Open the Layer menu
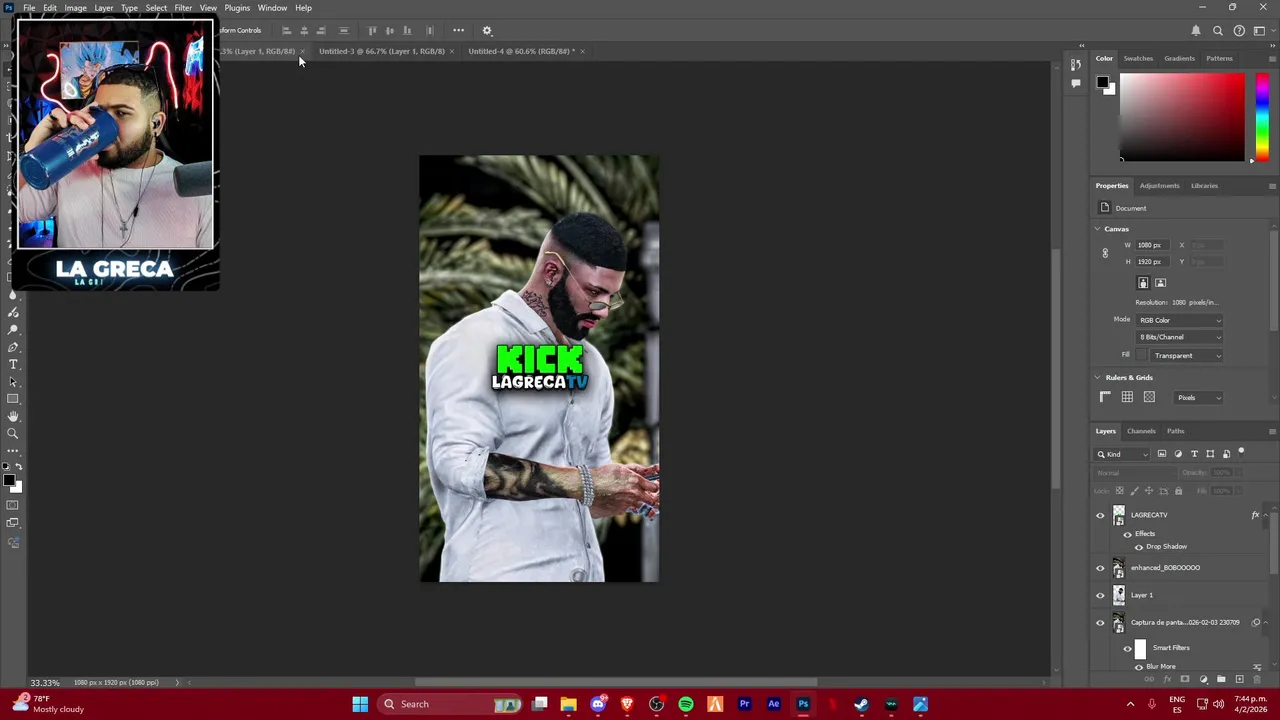 click(x=104, y=8)
